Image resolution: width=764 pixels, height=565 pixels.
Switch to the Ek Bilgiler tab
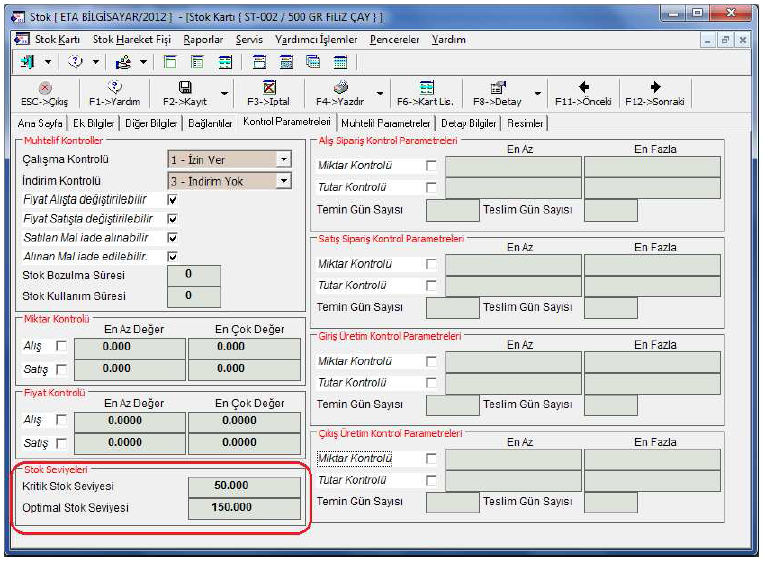pyautogui.click(x=94, y=123)
